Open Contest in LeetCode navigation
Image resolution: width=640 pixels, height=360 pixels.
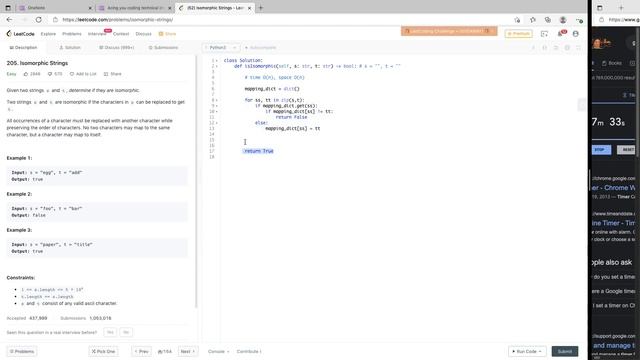pyautogui.click(x=121, y=34)
